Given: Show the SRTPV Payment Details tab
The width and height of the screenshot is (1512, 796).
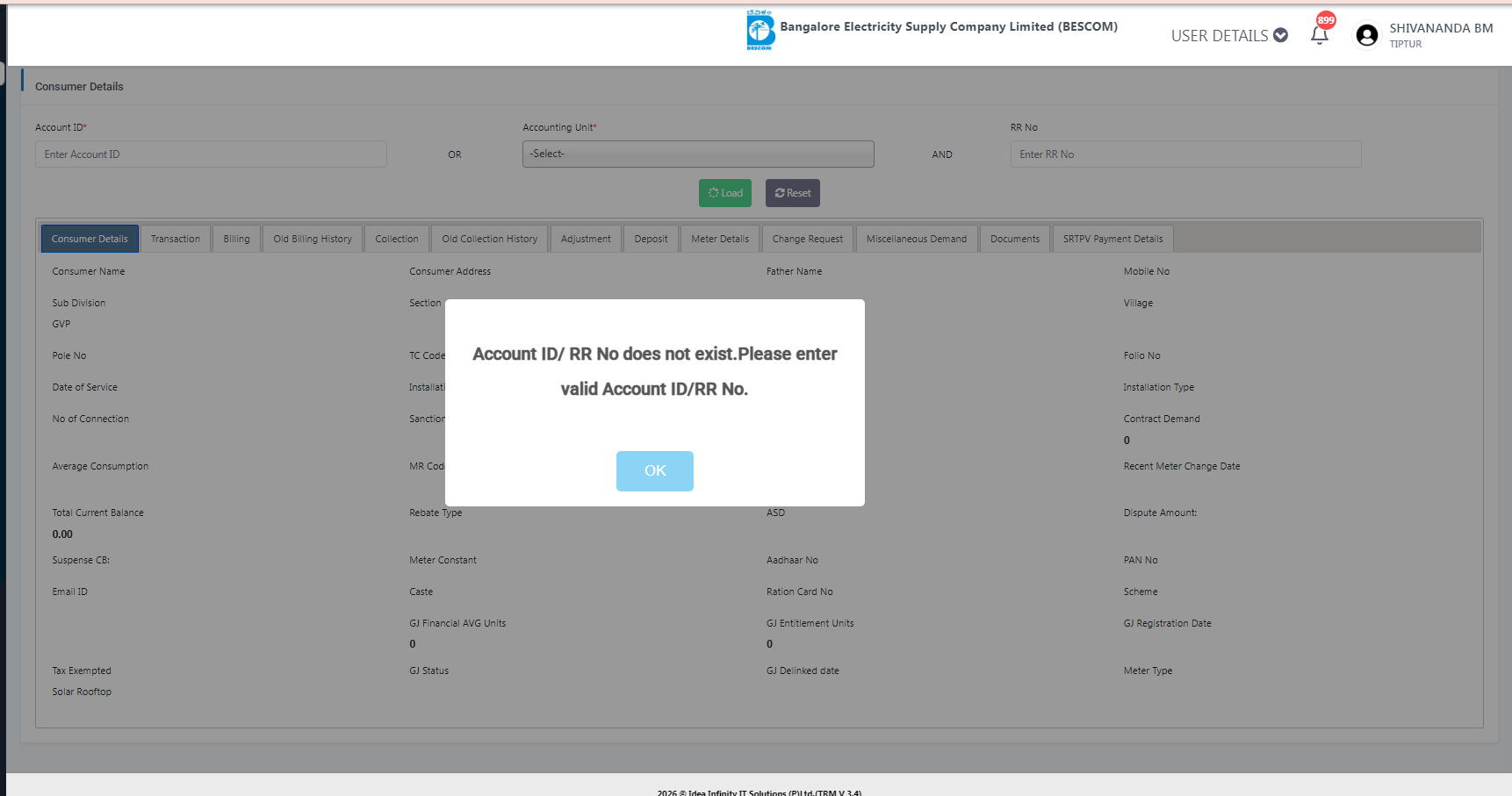Looking at the screenshot, I should pos(1113,239).
